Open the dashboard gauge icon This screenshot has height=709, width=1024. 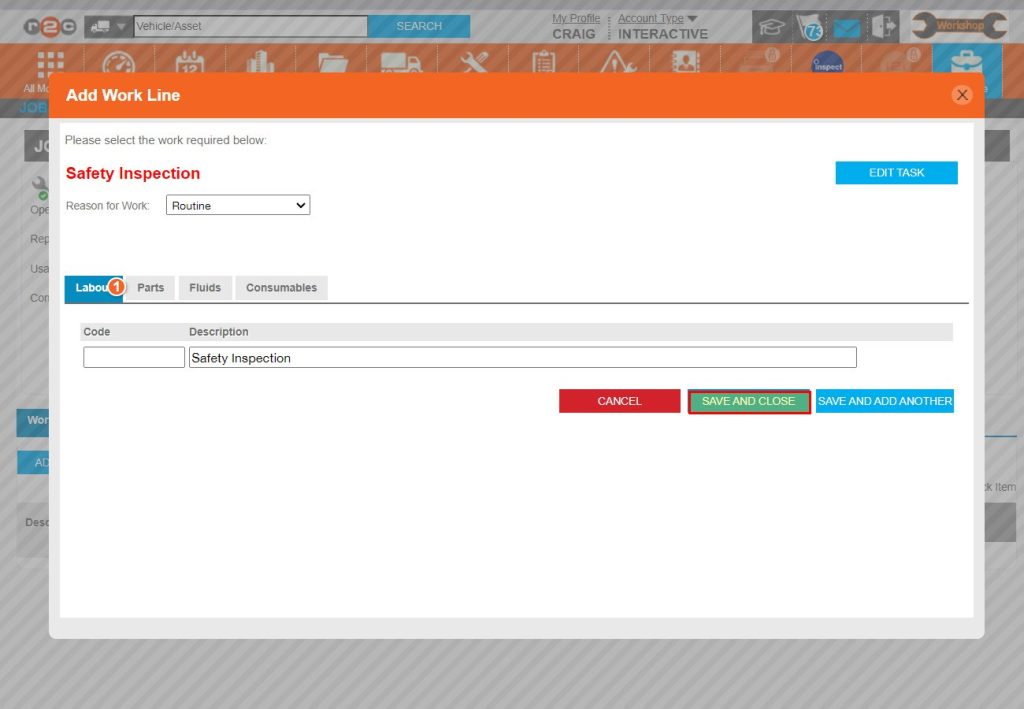click(120, 62)
